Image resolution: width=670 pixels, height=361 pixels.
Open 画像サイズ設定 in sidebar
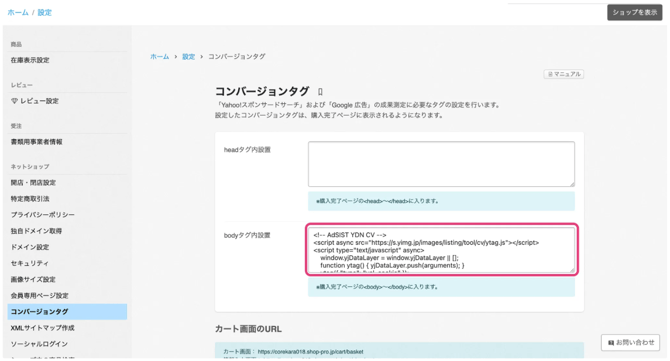33,279
